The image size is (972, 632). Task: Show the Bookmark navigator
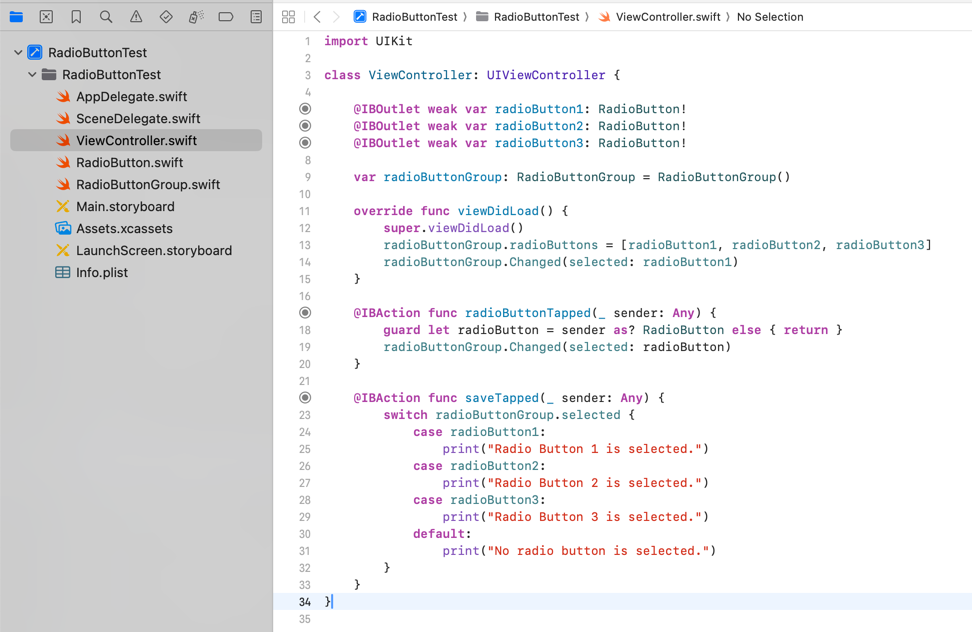[x=76, y=17]
